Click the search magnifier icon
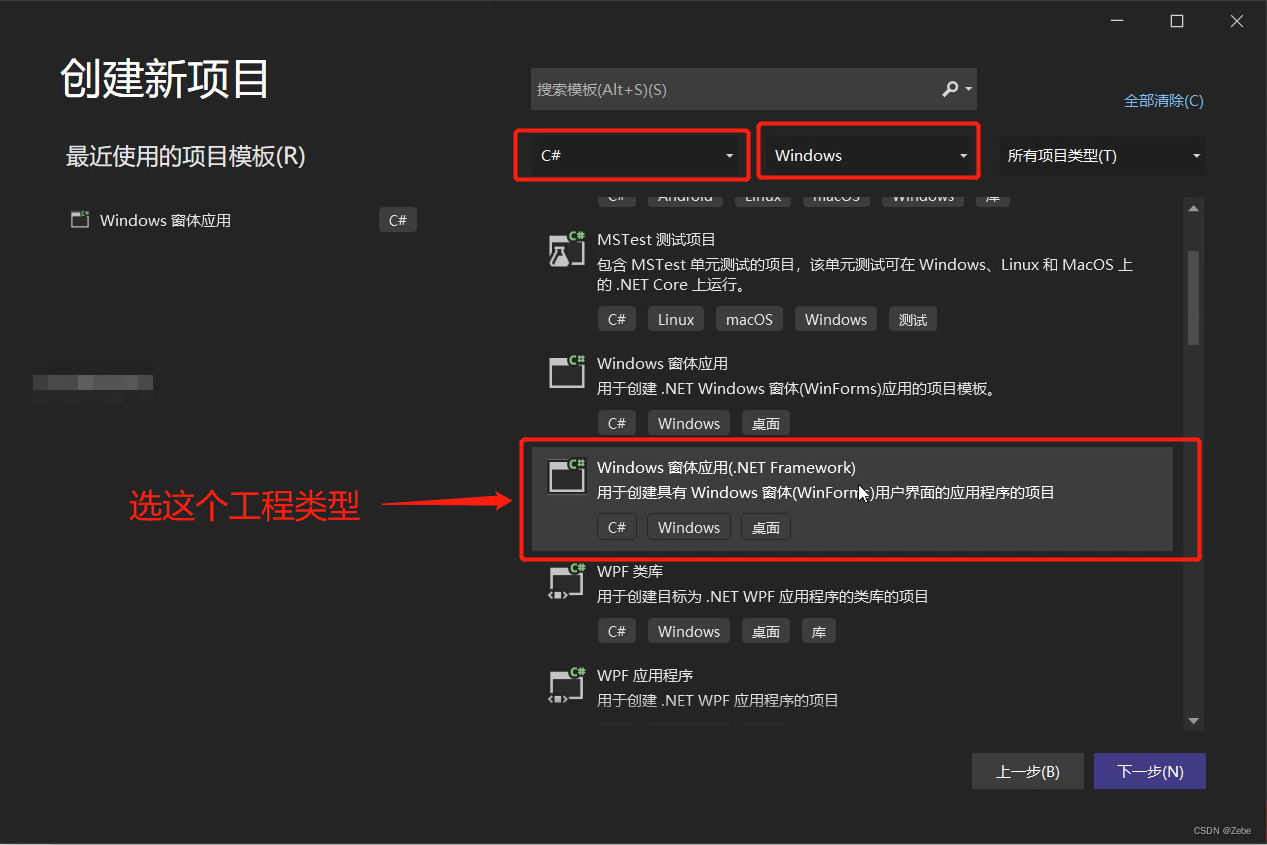The height and width of the screenshot is (845, 1267). (x=951, y=89)
